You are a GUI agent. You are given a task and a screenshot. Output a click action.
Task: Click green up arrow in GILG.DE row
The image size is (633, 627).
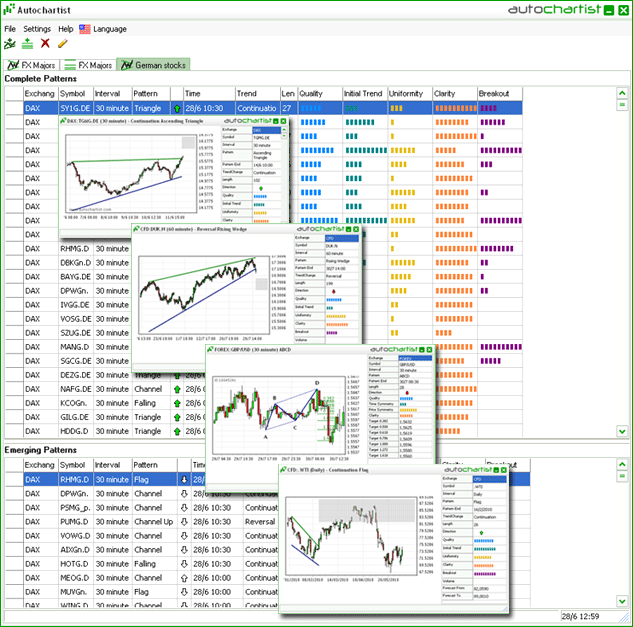177,417
